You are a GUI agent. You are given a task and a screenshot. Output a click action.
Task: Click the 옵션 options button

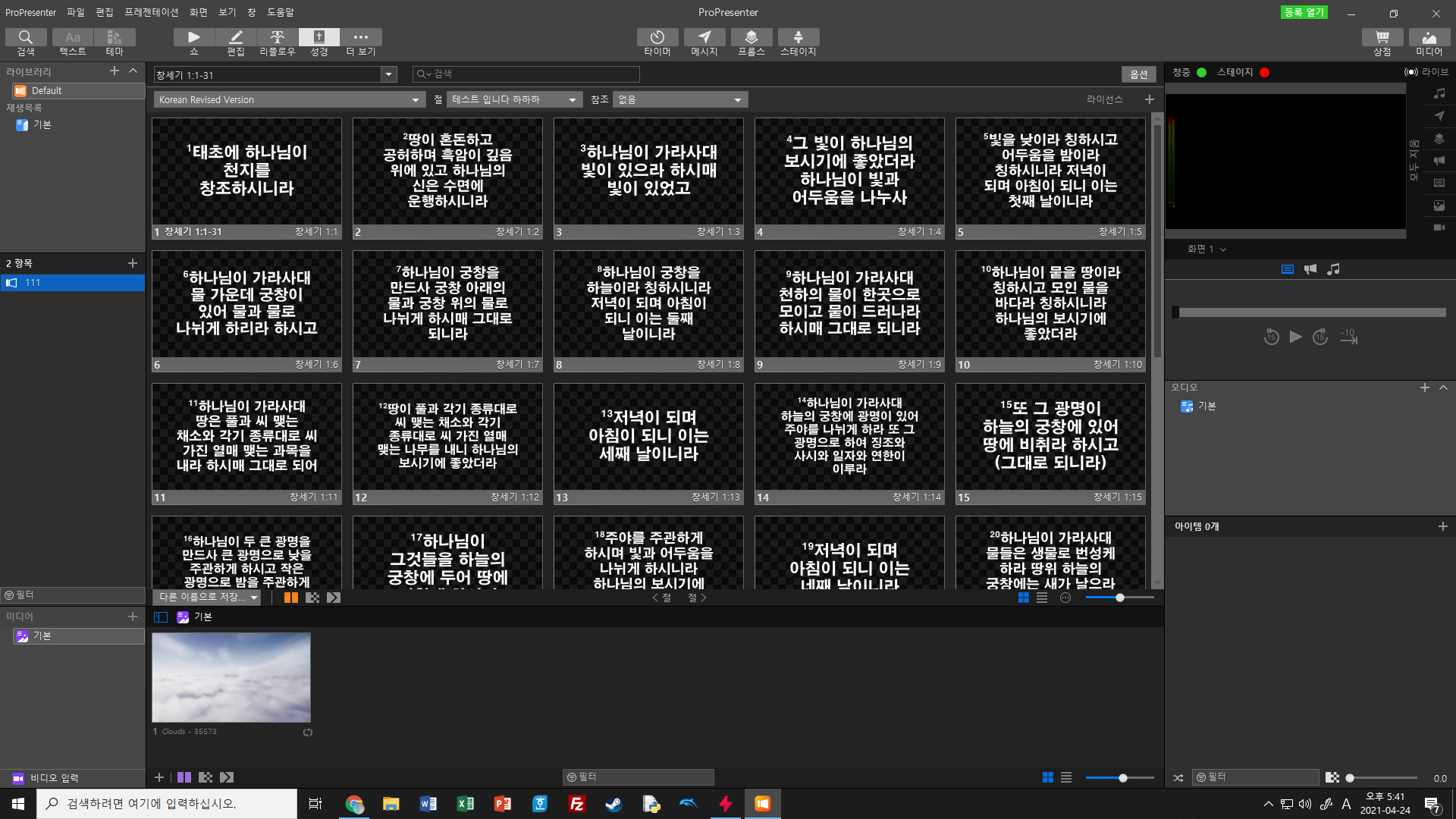[x=1138, y=74]
